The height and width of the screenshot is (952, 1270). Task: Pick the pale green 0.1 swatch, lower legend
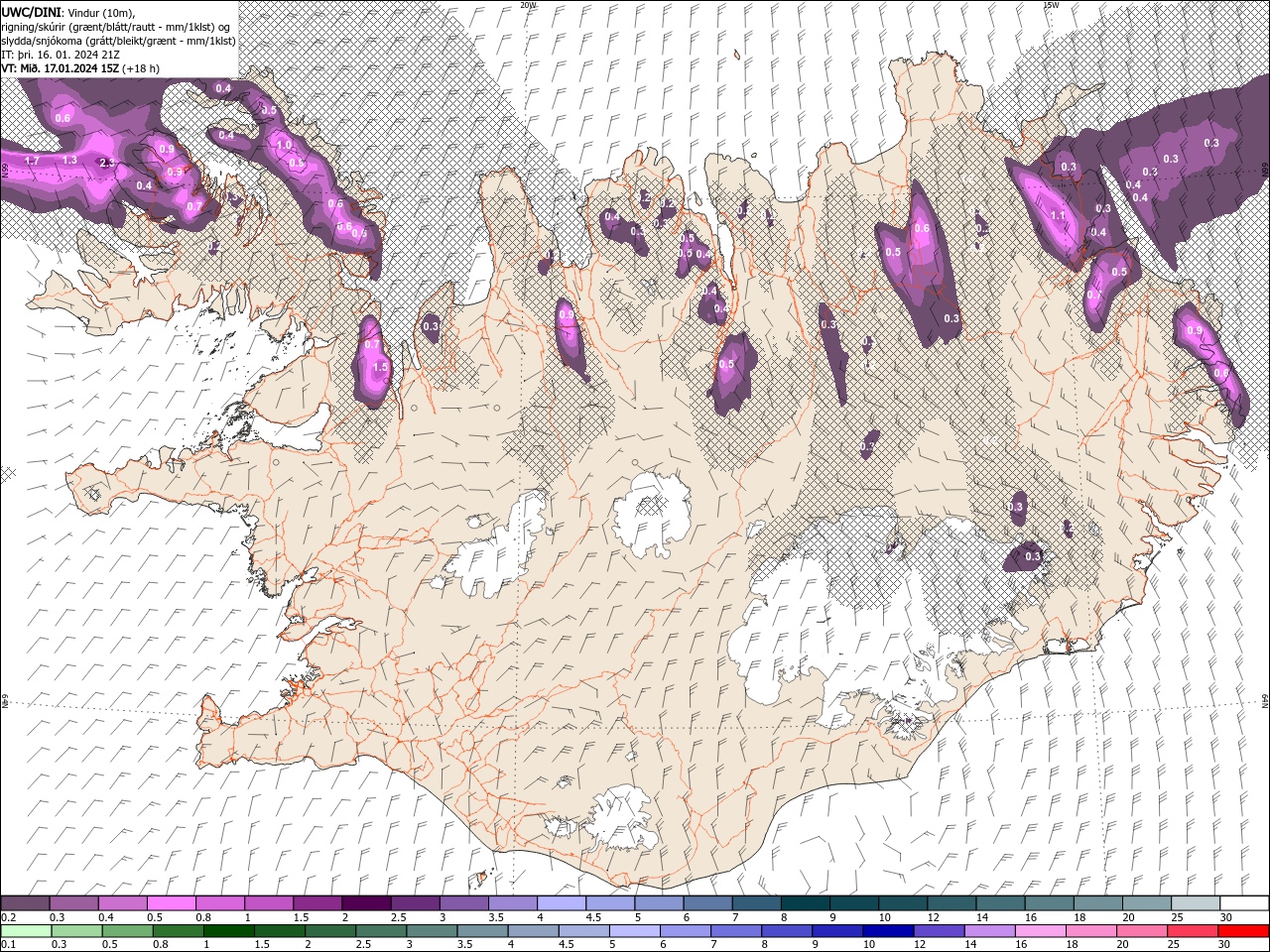point(26,931)
